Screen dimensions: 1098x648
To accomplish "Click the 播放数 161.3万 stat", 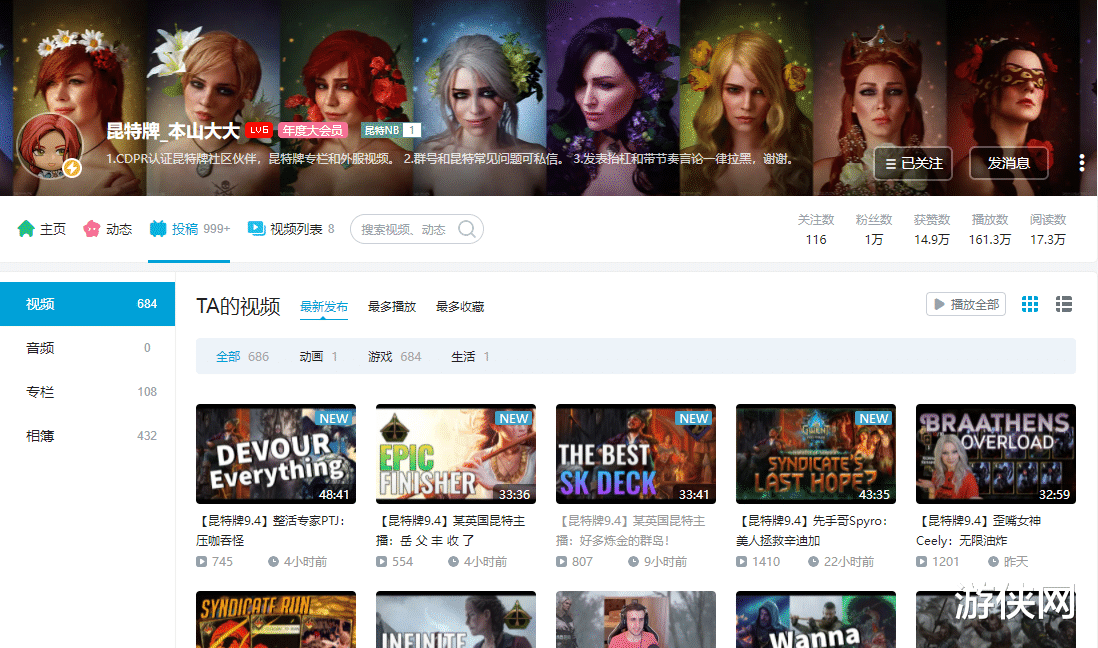I will (x=989, y=230).
